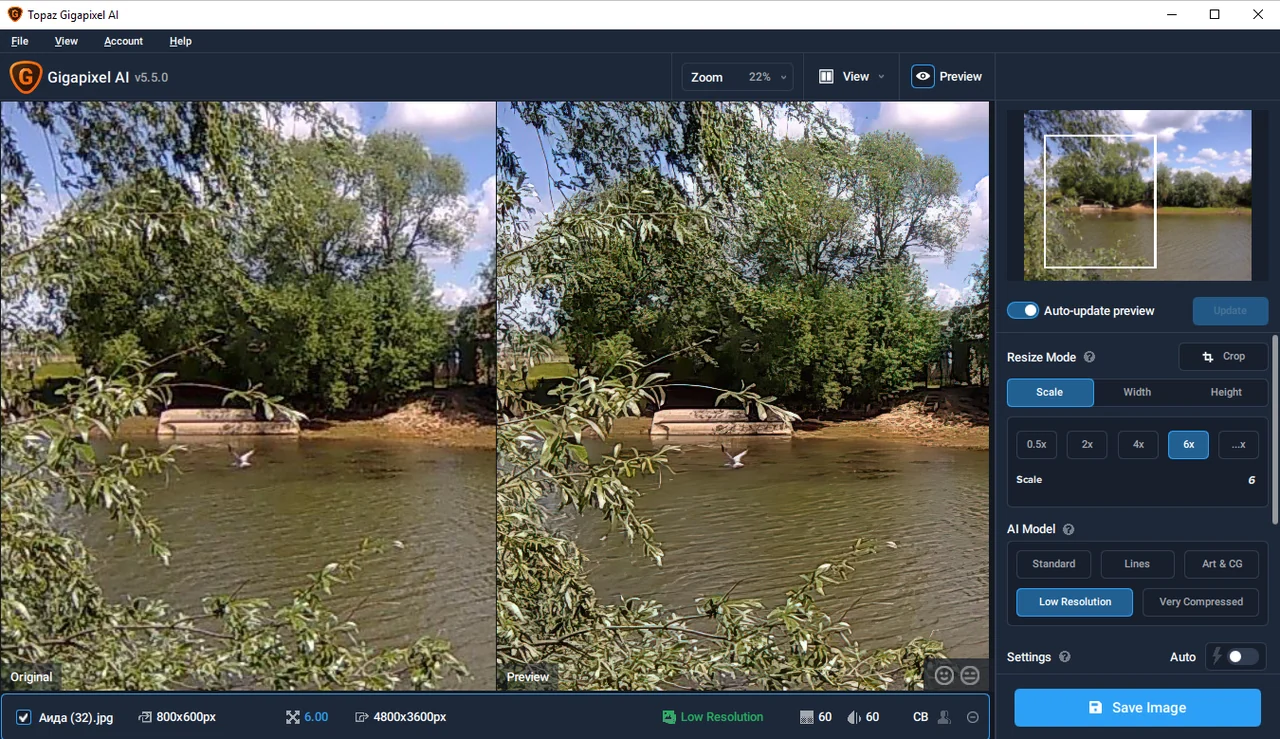Image resolution: width=1280 pixels, height=739 pixels.
Task: Click the Resize Mode help icon
Action: click(x=1089, y=357)
